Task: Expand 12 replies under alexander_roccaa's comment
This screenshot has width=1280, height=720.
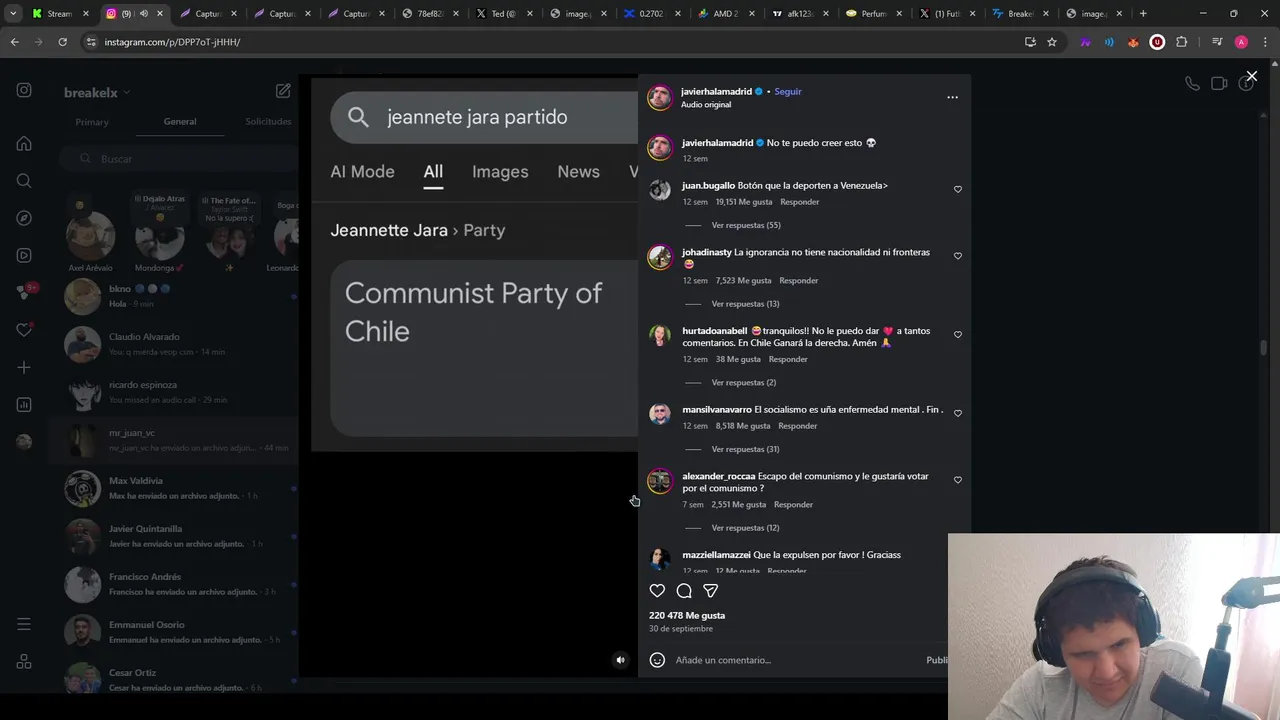Action: [745, 528]
